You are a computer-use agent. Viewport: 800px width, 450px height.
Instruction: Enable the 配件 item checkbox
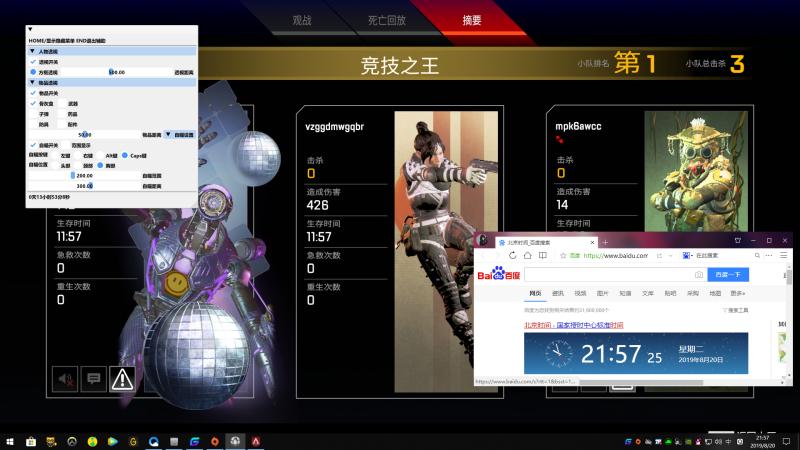pyautogui.click(x=62, y=124)
